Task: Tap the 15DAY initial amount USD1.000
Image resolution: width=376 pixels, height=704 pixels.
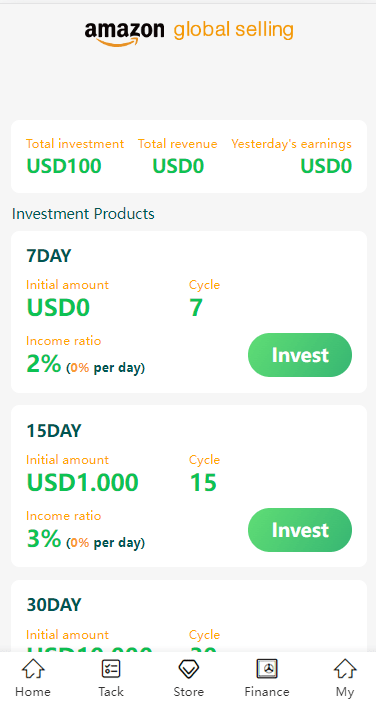Action: coord(82,483)
